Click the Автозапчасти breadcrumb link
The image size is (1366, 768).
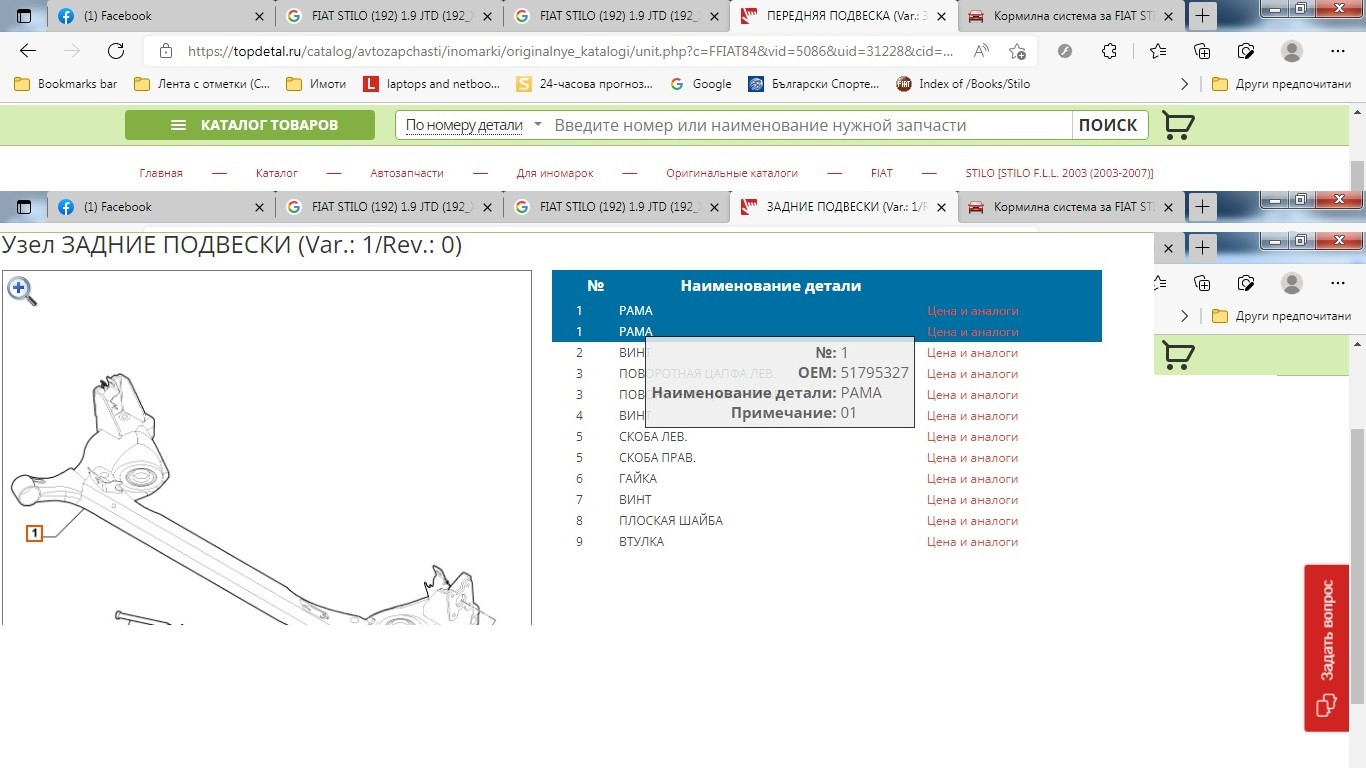(x=406, y=173)
